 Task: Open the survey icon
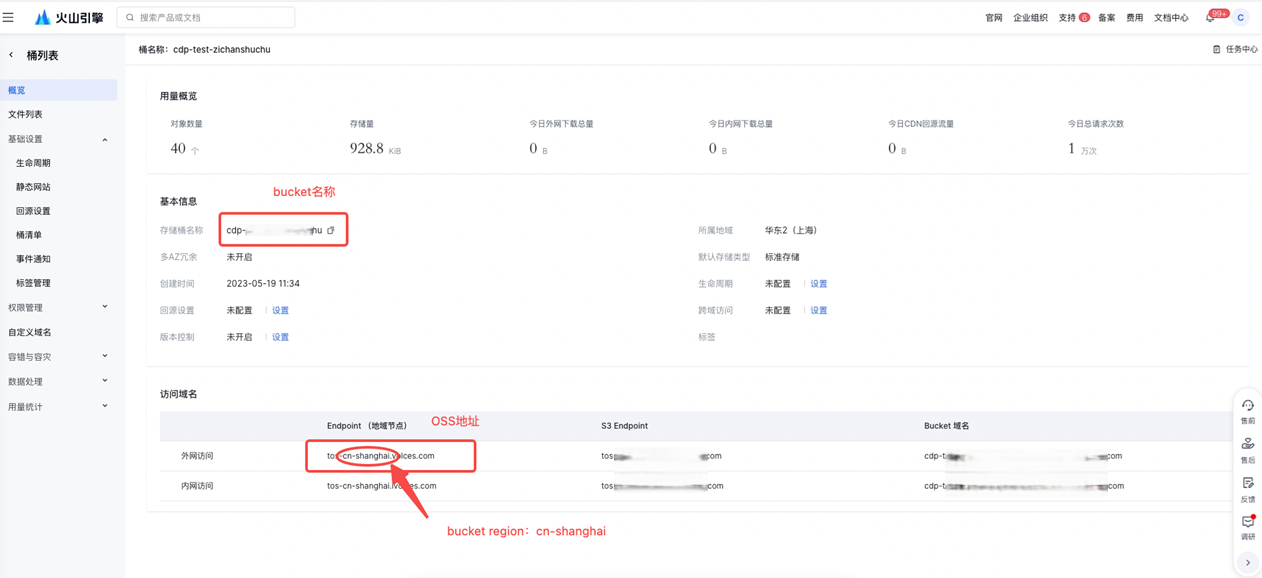pyautogui.click(x=1247, y=525)
